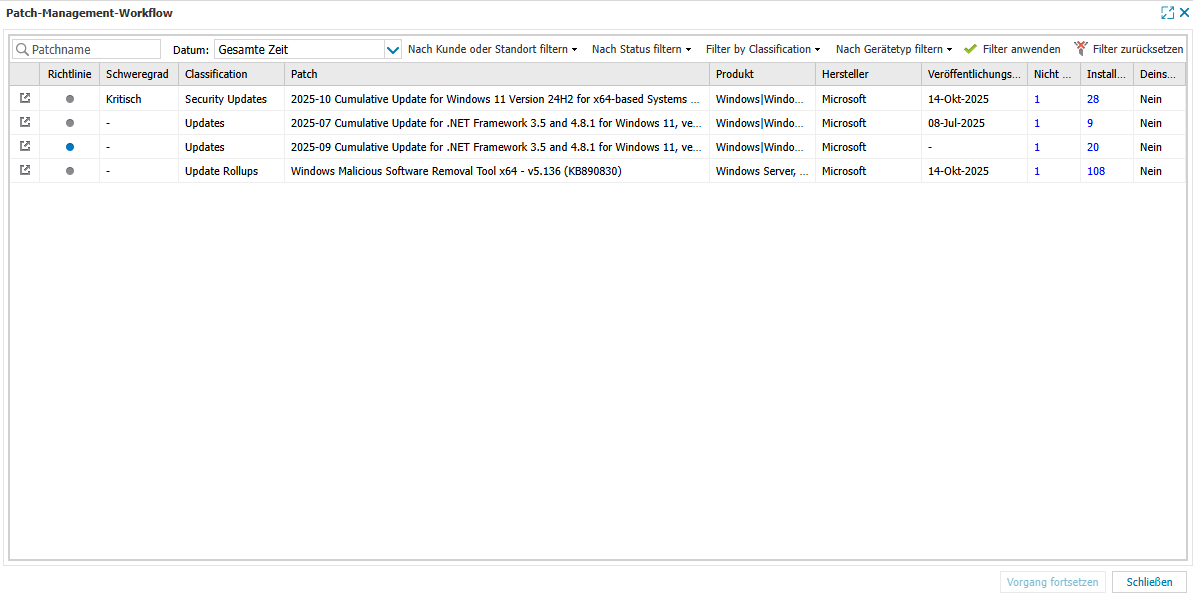1193x596 pixels.
Task: Click the Schließen button
Action: pos(1149,582)
